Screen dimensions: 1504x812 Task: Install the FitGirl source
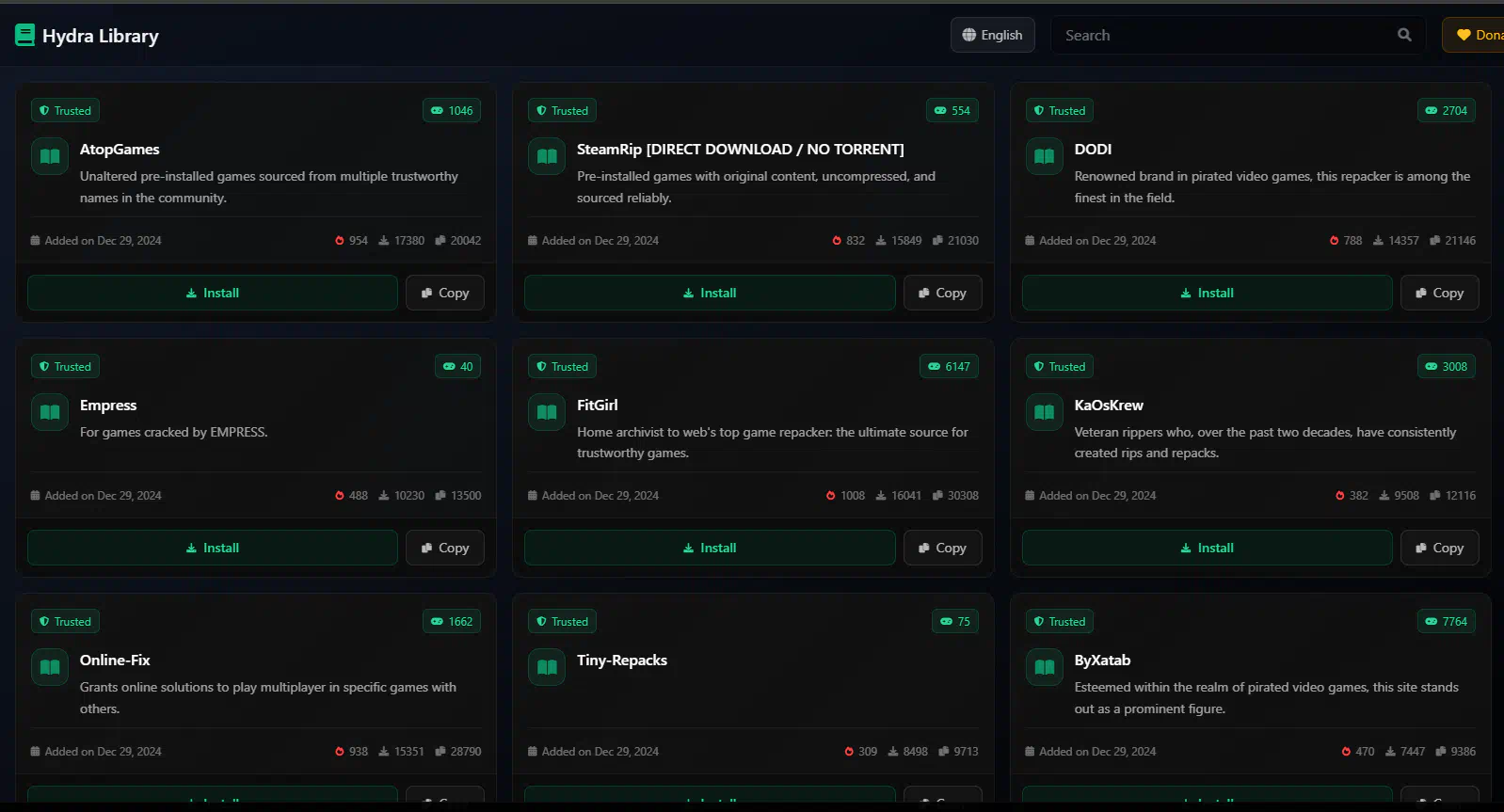710,548
